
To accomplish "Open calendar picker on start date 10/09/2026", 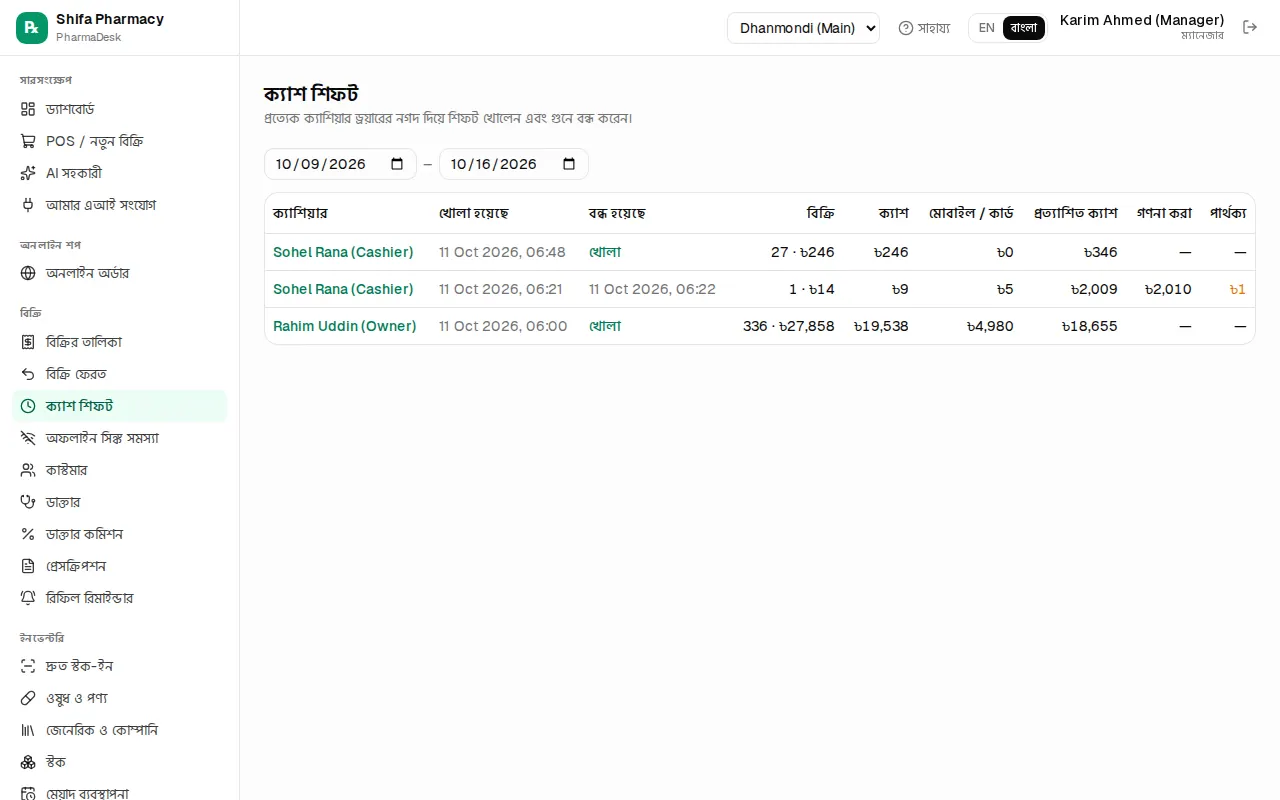I will 397,164.
